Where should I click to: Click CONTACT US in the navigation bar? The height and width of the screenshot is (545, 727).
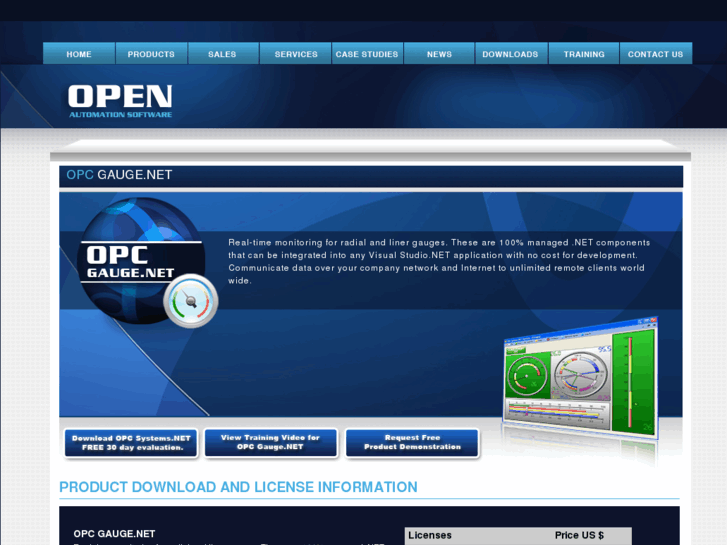click(x=655, y=54)
